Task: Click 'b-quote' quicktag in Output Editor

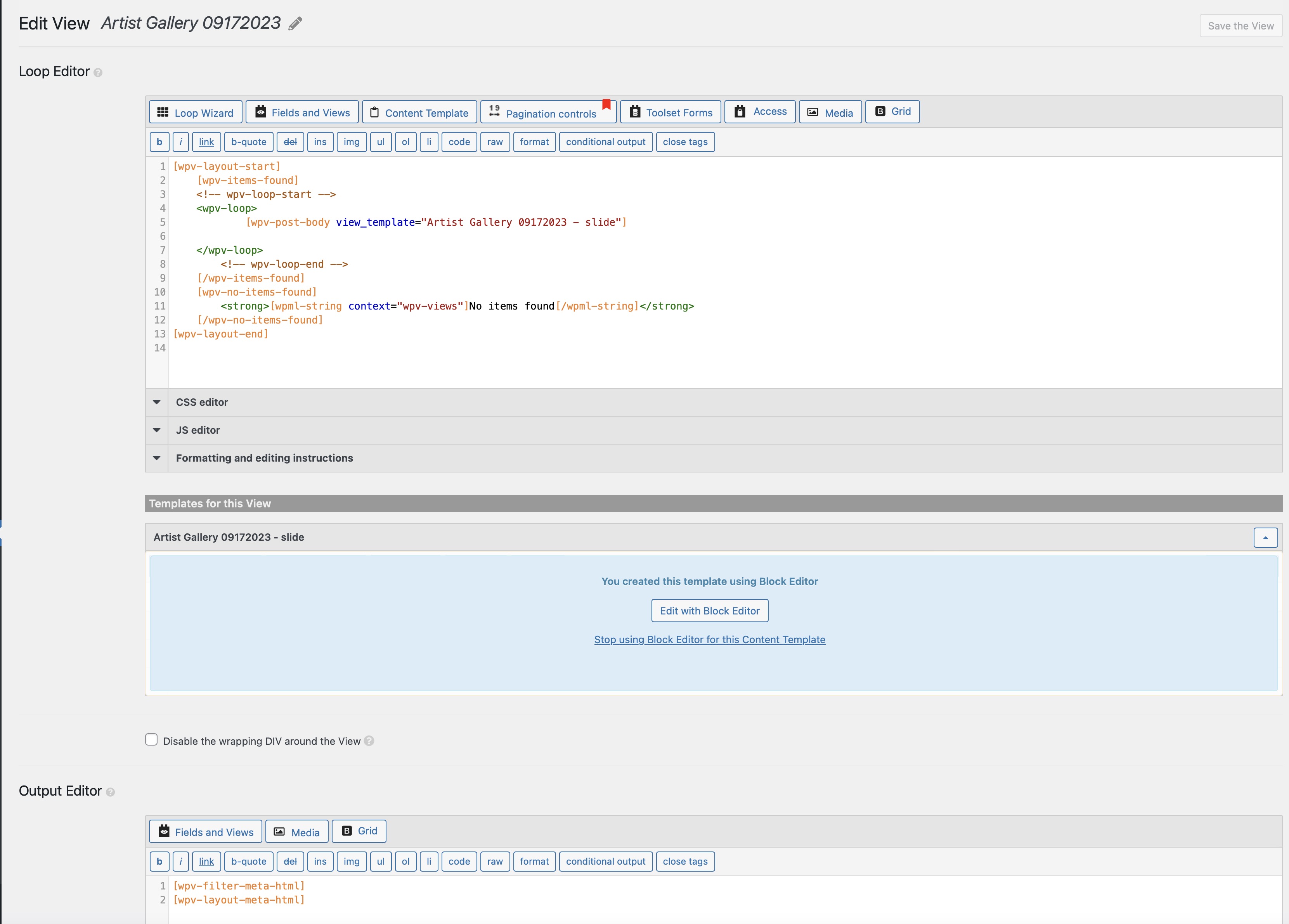Action: pos(249,862)
